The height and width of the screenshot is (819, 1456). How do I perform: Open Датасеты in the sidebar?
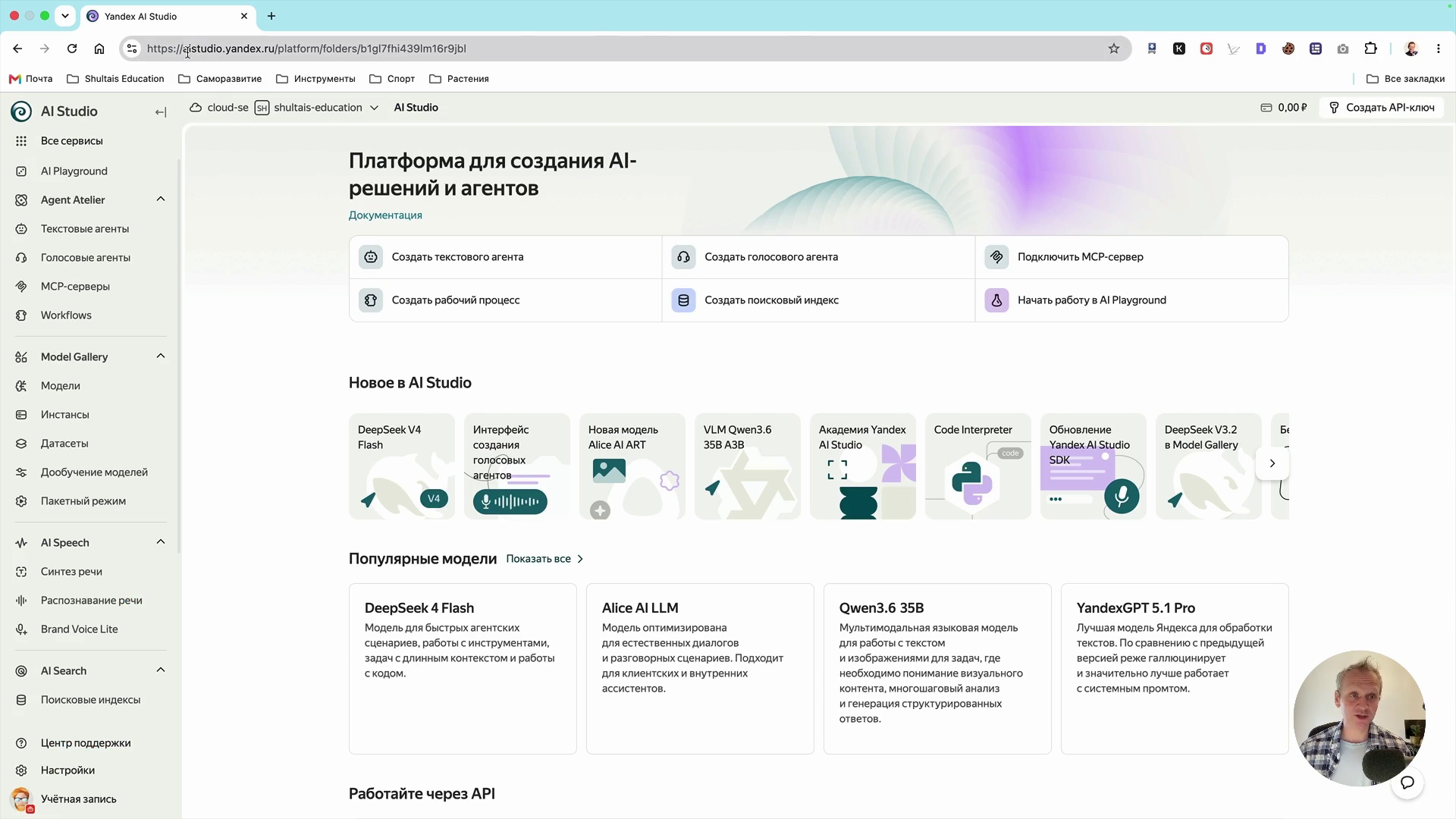64,444
